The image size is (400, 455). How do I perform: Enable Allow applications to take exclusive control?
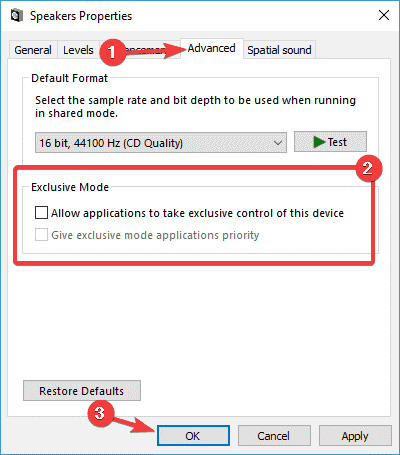tap(41, 213)
